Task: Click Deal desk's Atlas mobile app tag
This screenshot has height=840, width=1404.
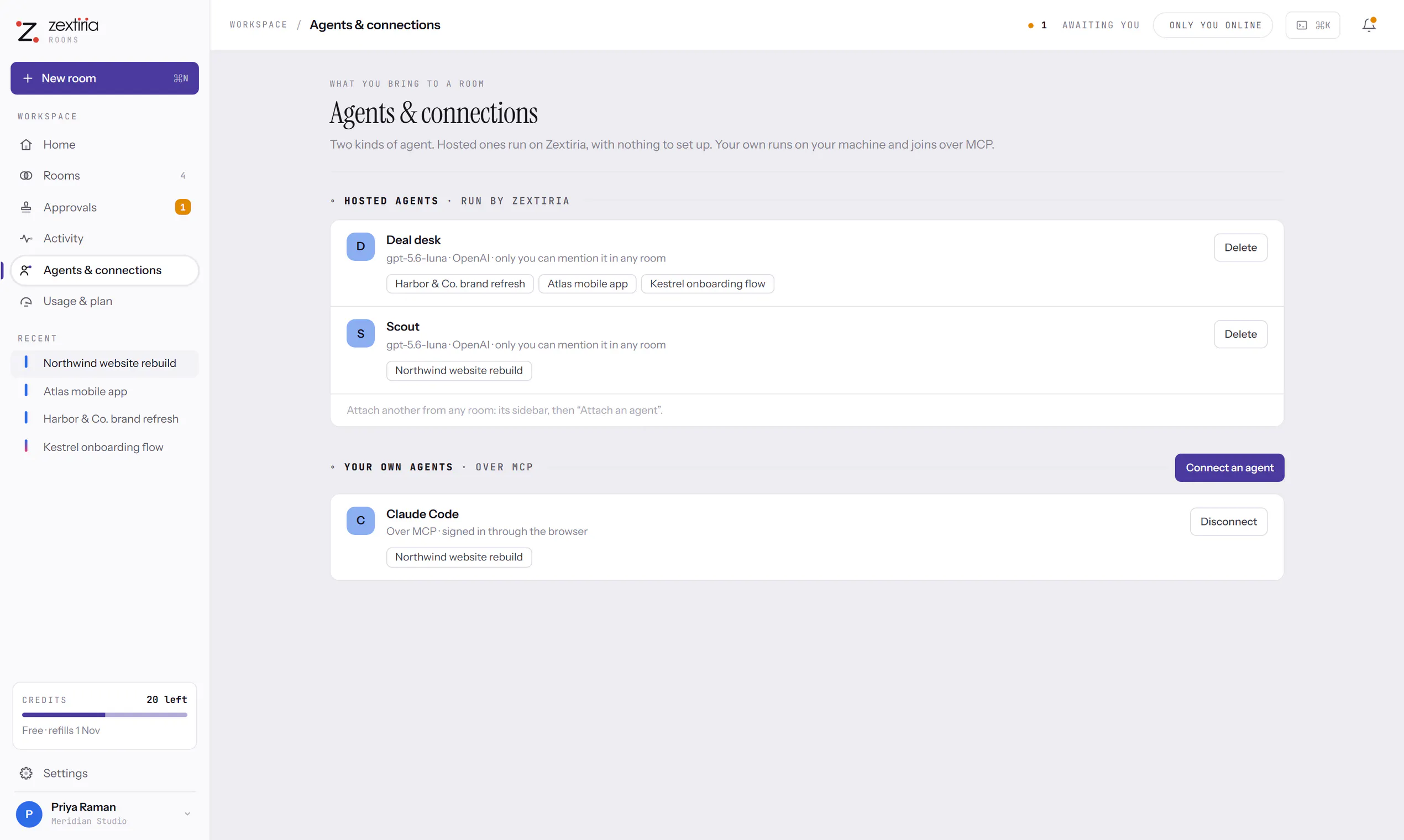Action: click(x=587, y=283)
